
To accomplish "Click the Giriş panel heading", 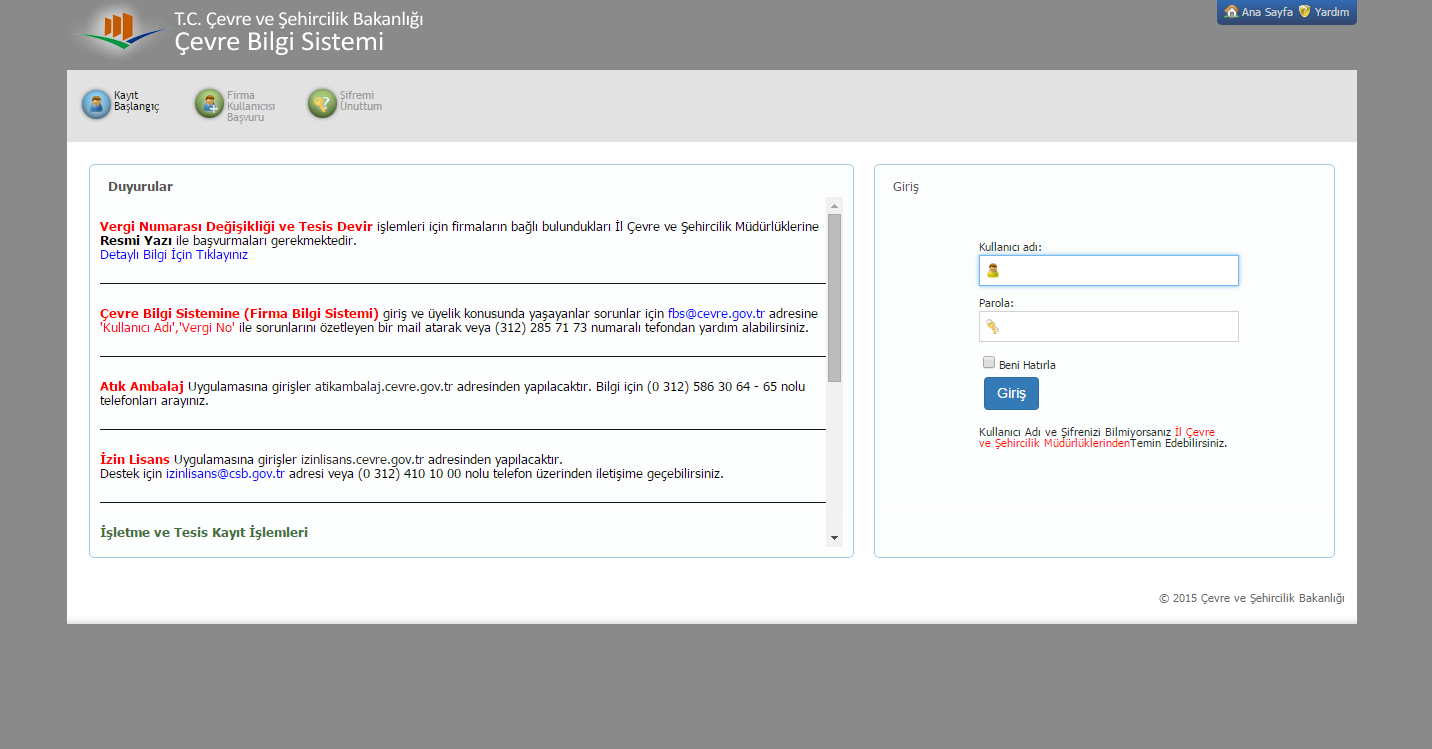I will click(x=905, y=187).
